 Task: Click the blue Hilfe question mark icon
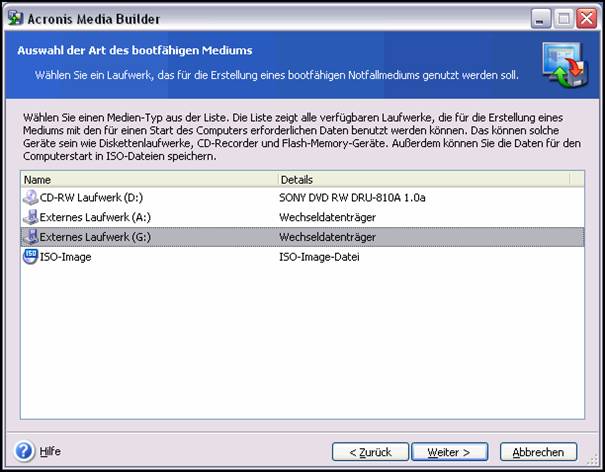[24, 451]
